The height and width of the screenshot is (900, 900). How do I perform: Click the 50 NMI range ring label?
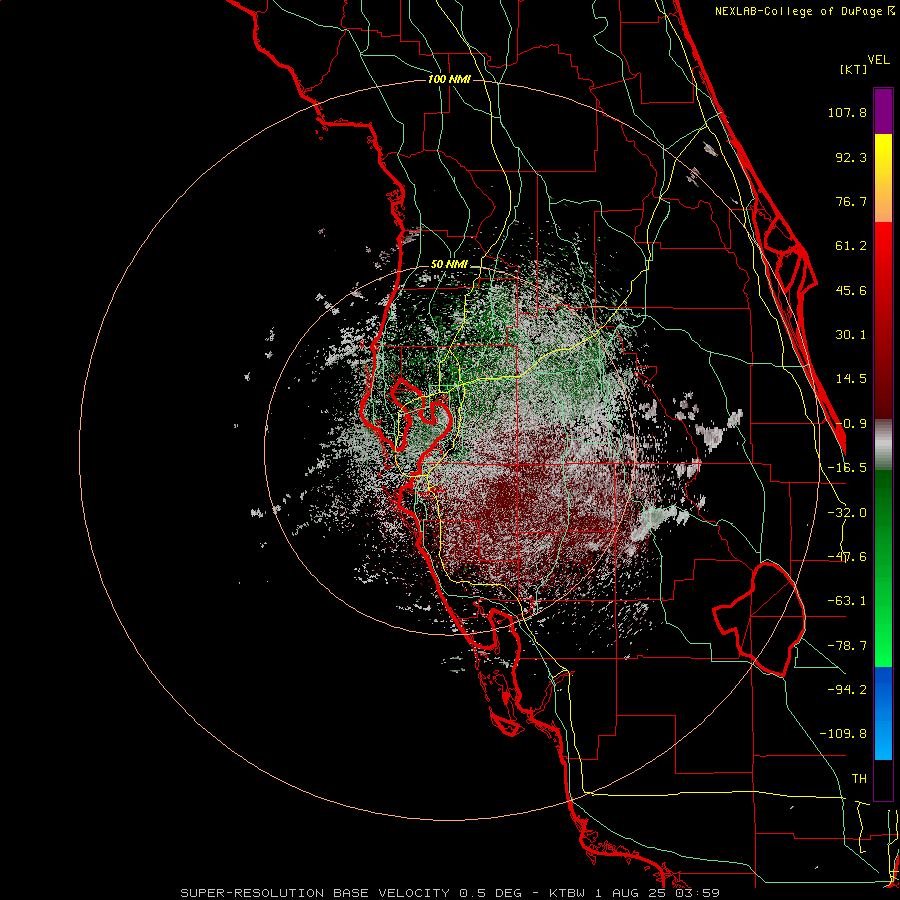pyautogui.click(x=449, y=265)
